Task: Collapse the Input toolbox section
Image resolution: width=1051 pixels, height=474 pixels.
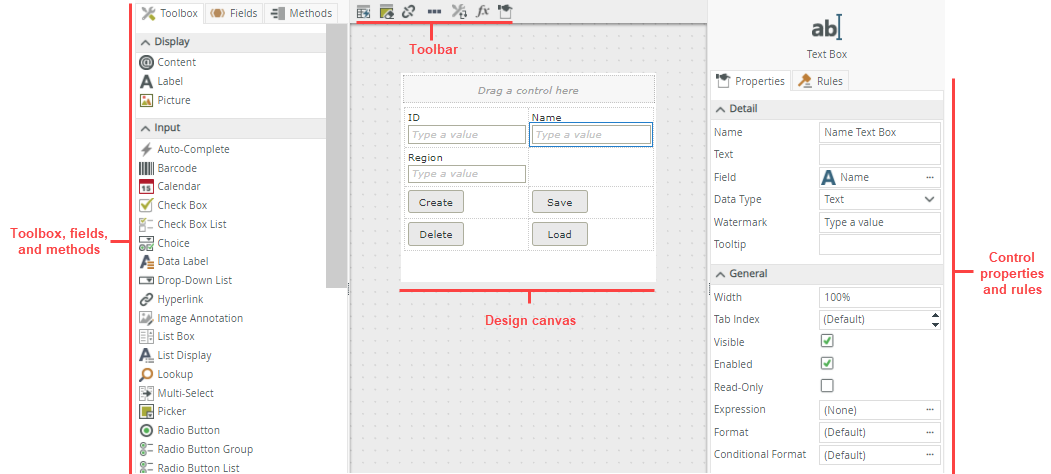Action: (x=145, y=127)
